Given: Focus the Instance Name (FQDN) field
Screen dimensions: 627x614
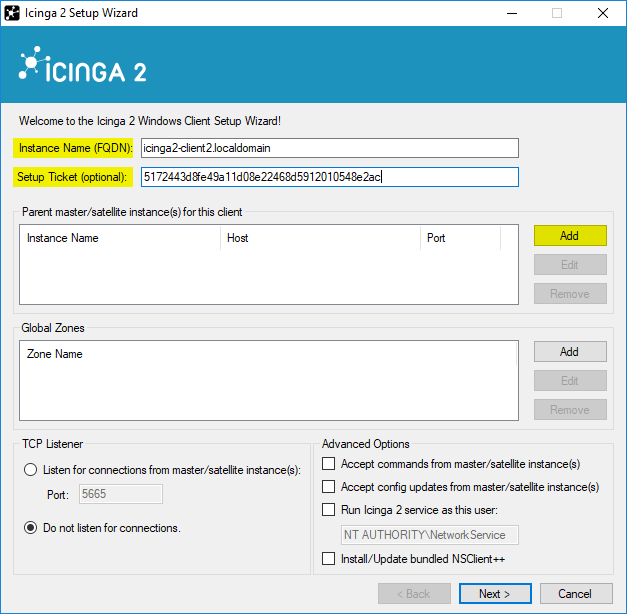Looking at the screenshot, I should pos(329,148).
